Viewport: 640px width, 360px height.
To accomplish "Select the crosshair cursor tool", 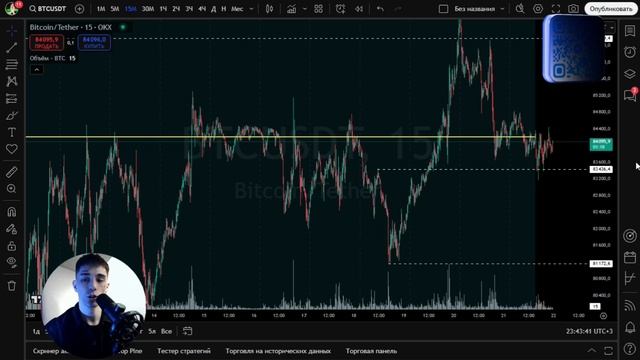I will tap(11, 31).
